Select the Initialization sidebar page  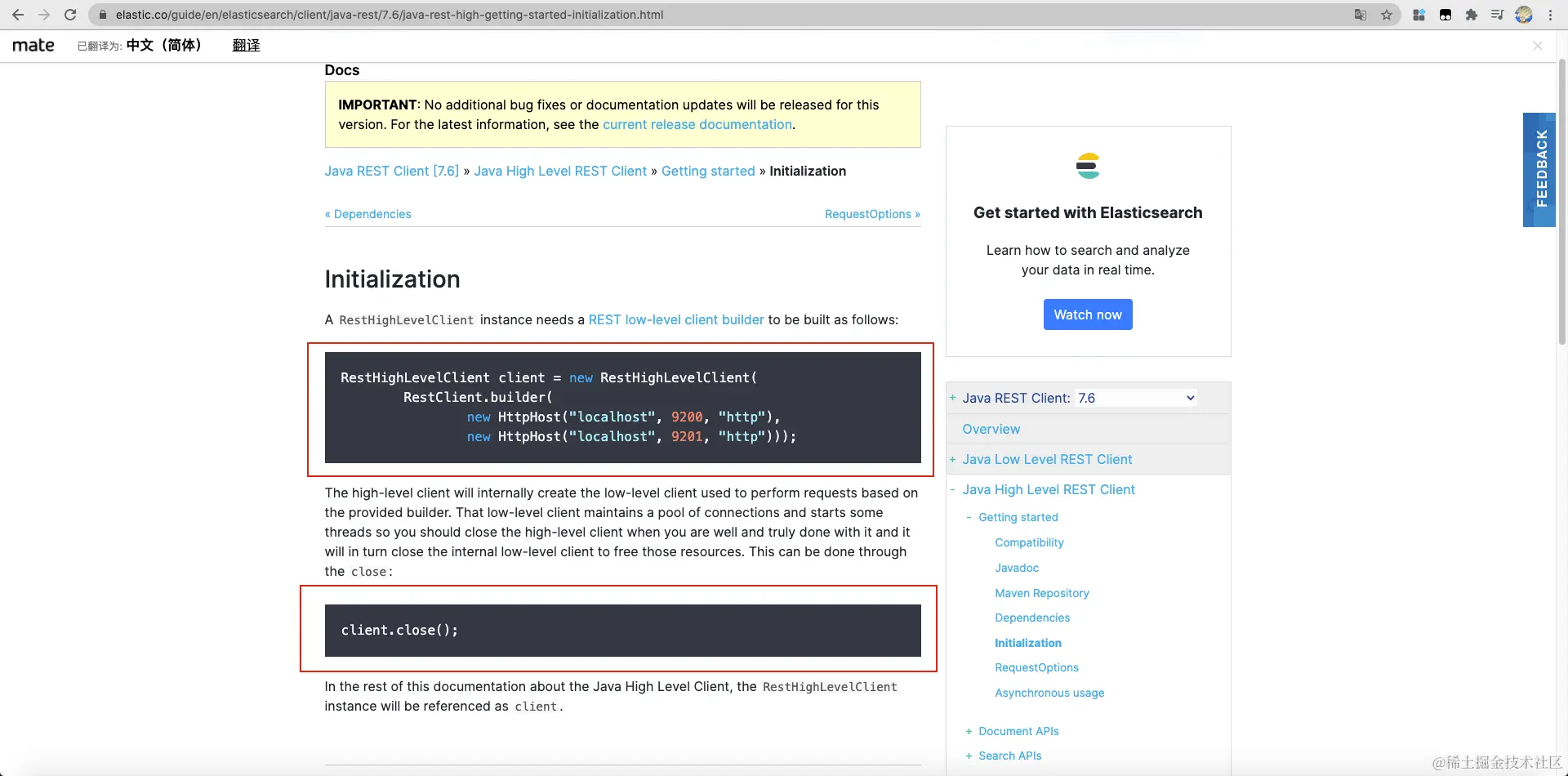[x=1028, y=643]
